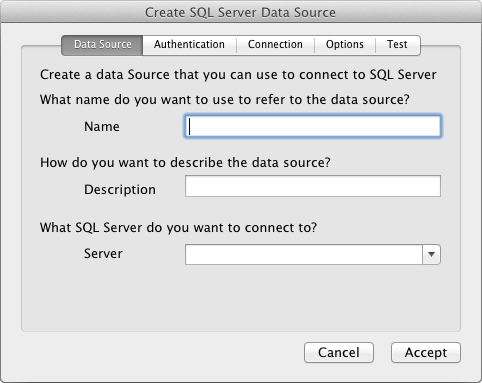
Task: Click 'How do you want to describe the data source?' text
Action: coord(185,163)
